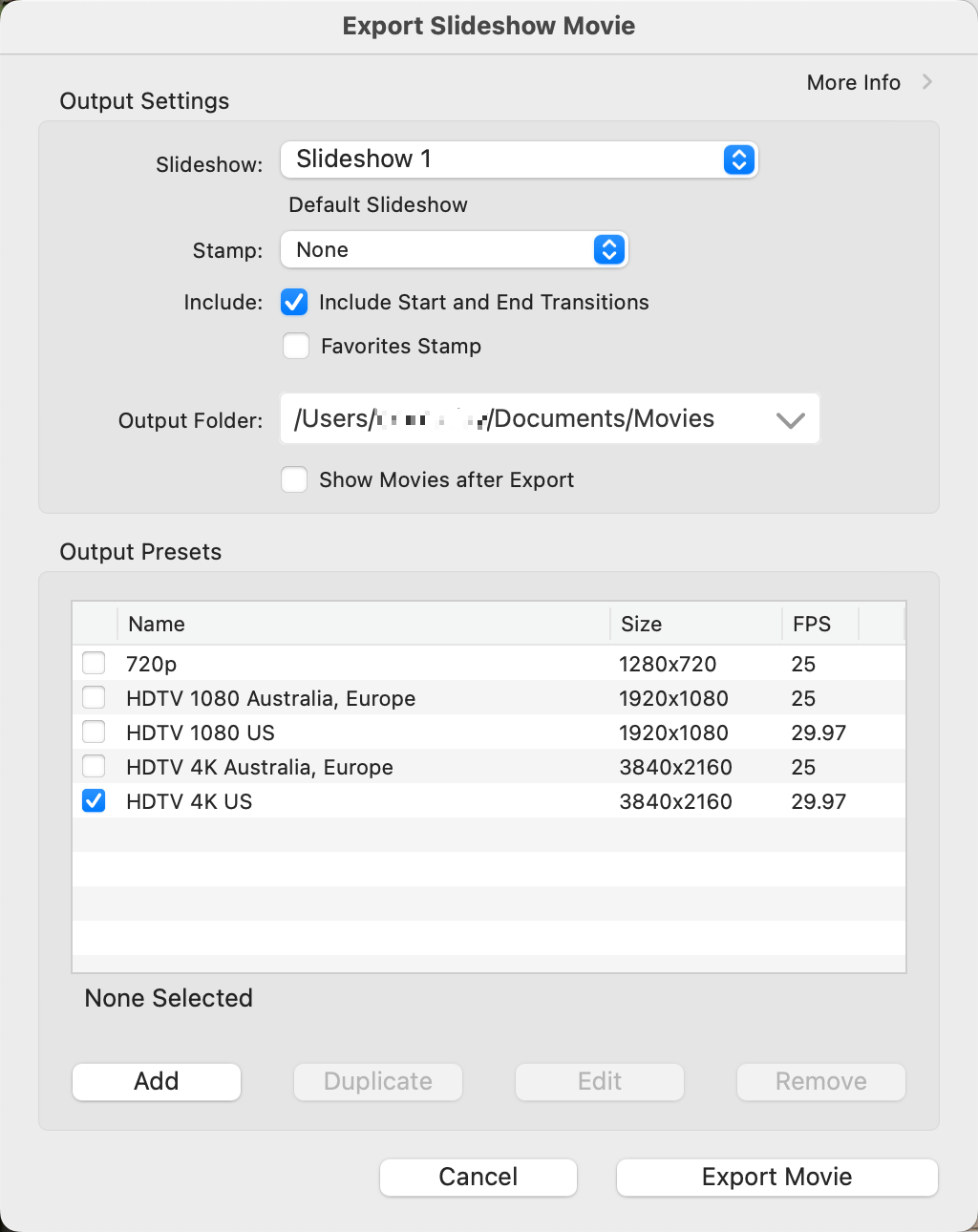
Task: Open the Stamp dropdown set to None
Action: click(608, 250)
